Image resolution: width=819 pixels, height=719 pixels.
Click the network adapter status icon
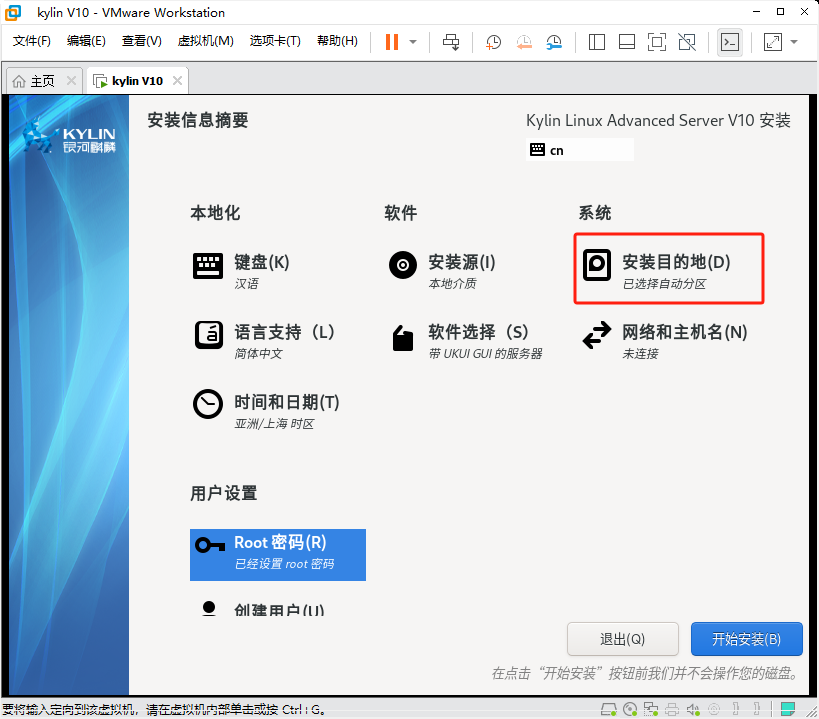coord(651,709)
